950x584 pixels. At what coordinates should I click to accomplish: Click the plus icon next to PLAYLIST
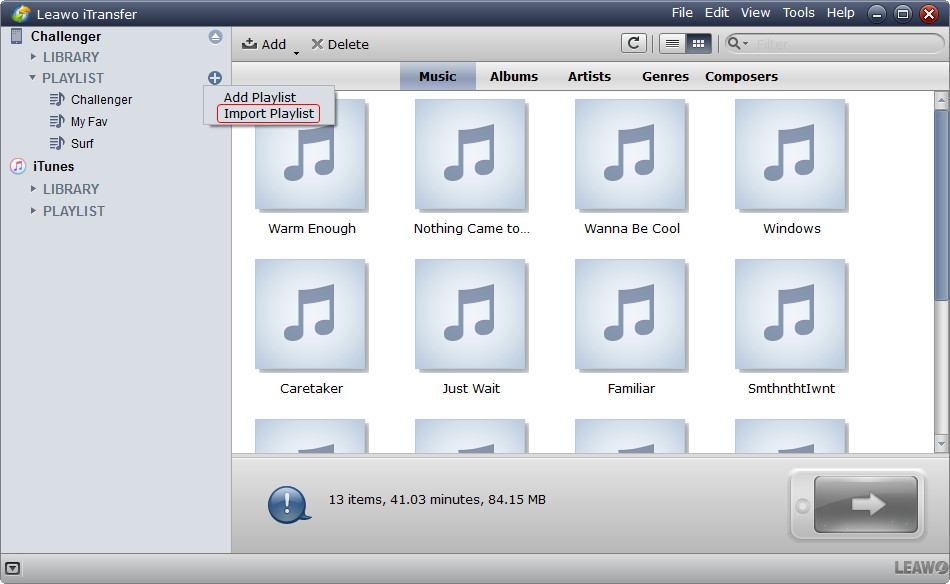214,78
